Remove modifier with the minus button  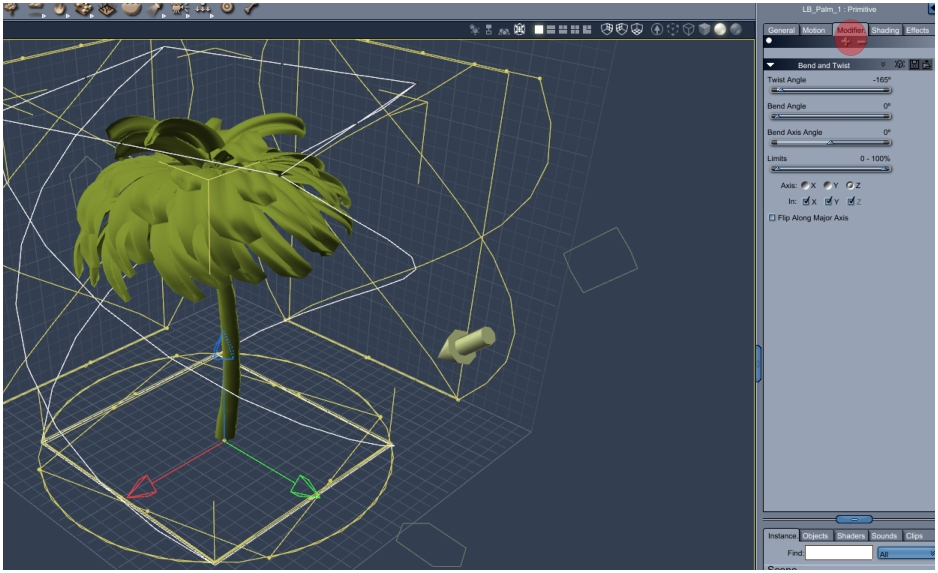(x=861, y=41)
